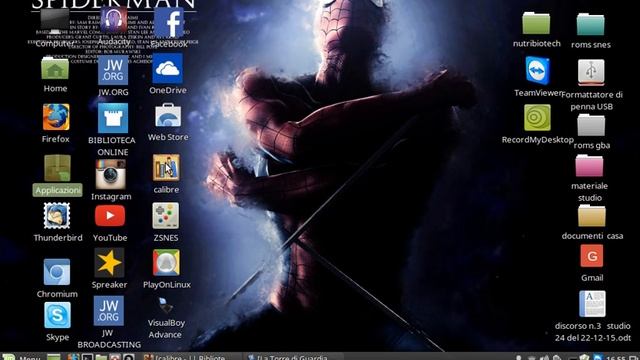This screenshot has height=360, width=640.
Task: Open the documenti casa folder
Action: 591,216
